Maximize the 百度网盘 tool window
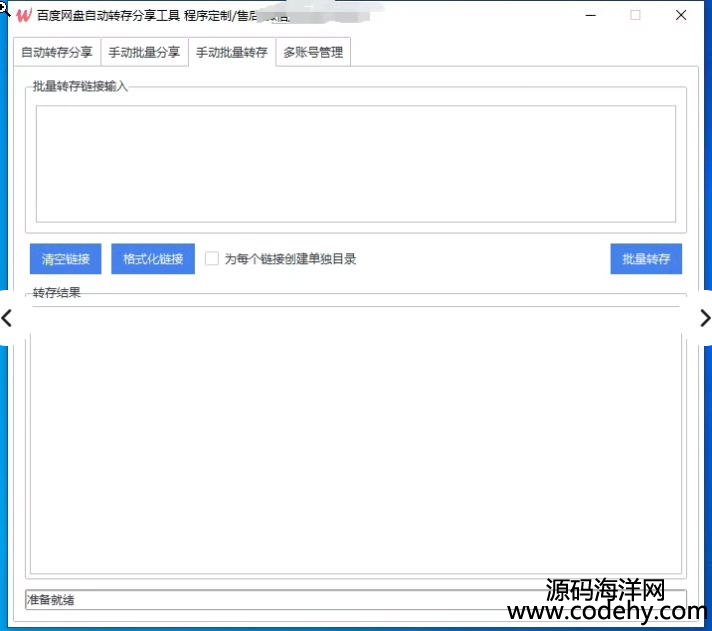 635,16
